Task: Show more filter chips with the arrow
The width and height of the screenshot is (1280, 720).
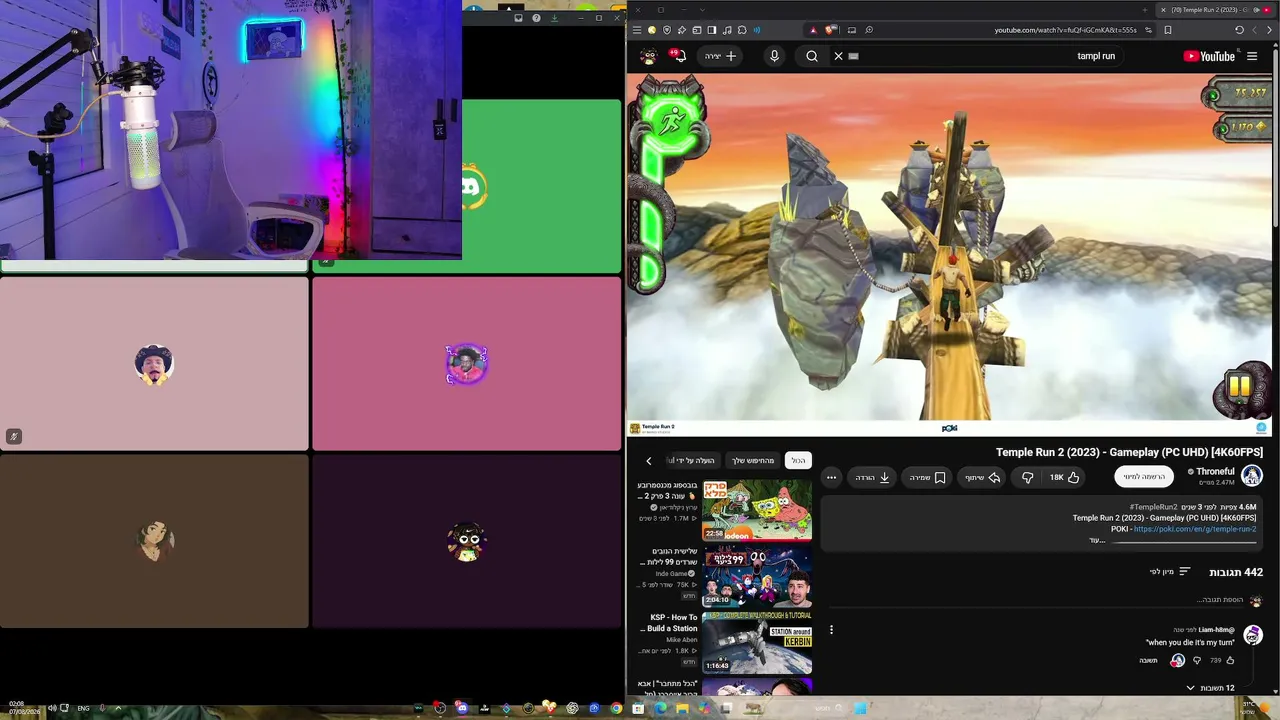Action: click(x=648, y=461)
